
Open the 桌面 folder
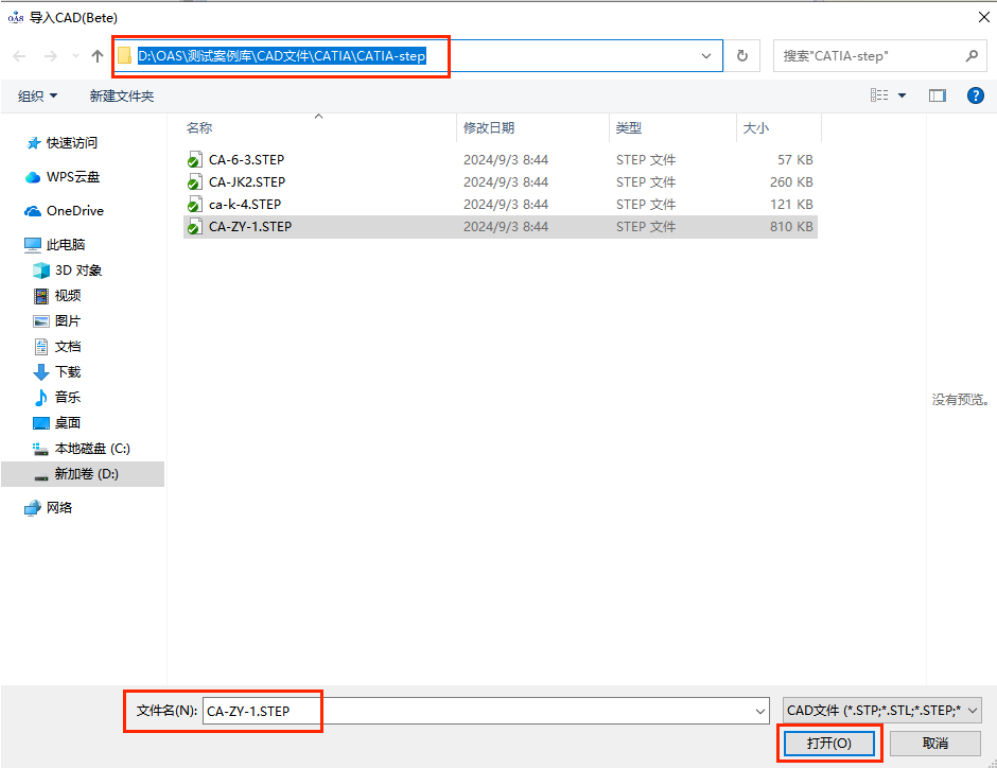point(57,423)
